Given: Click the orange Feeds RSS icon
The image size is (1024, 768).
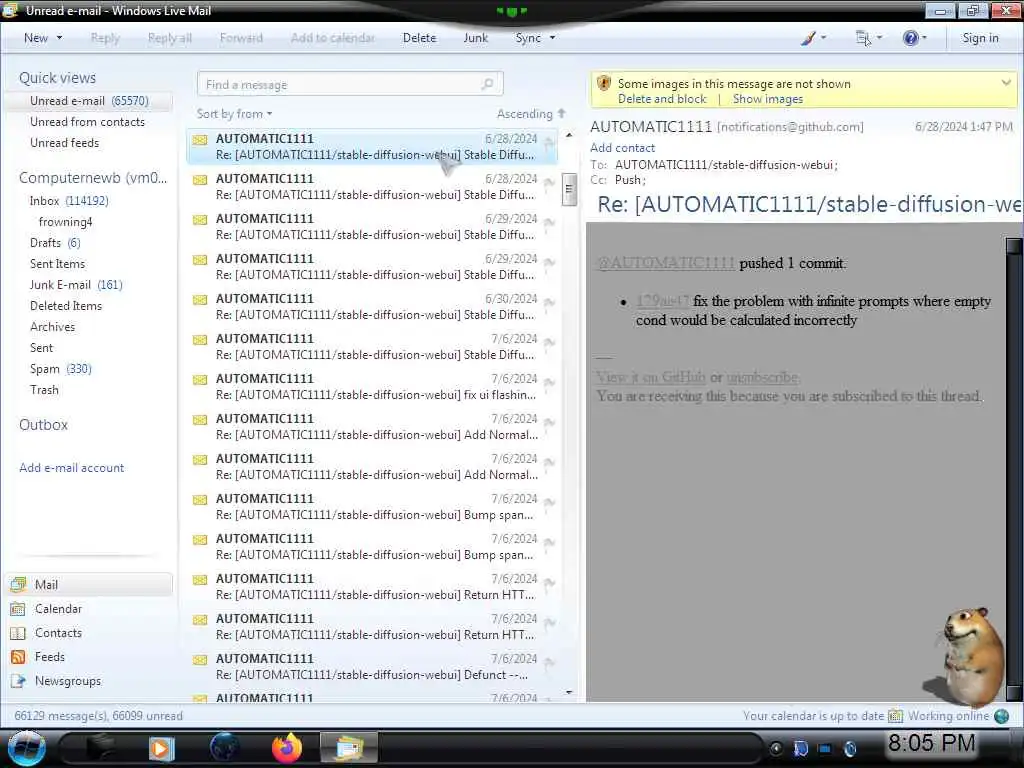Looking at the screenshot, I should [x=18, y=657].
